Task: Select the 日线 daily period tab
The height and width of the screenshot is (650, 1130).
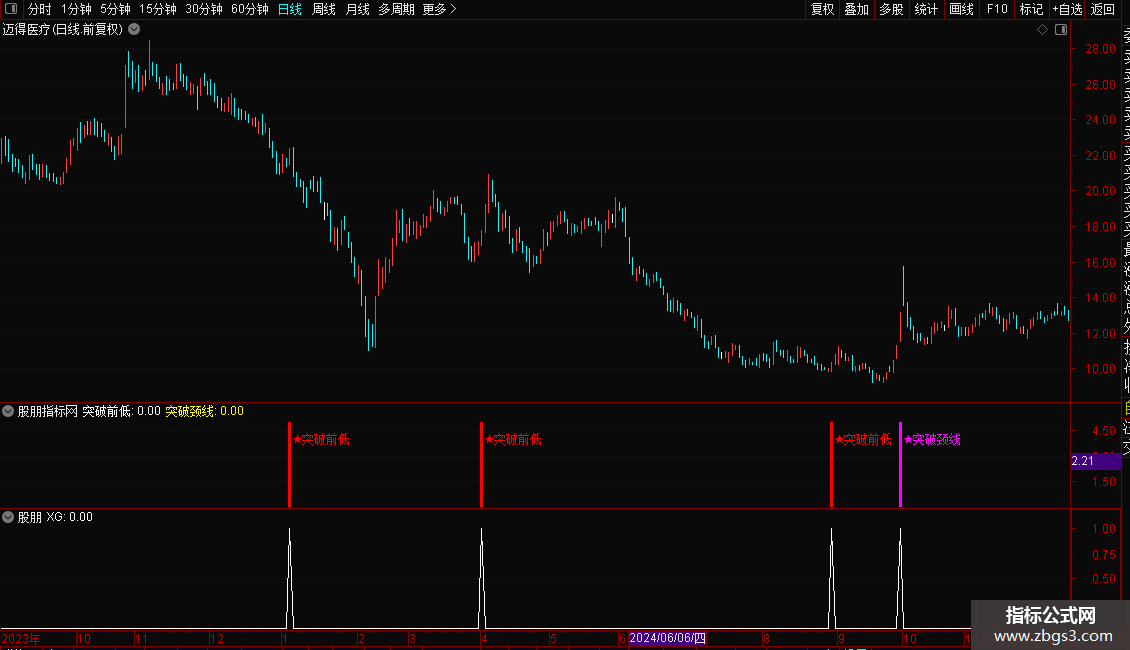Action: 290,9
